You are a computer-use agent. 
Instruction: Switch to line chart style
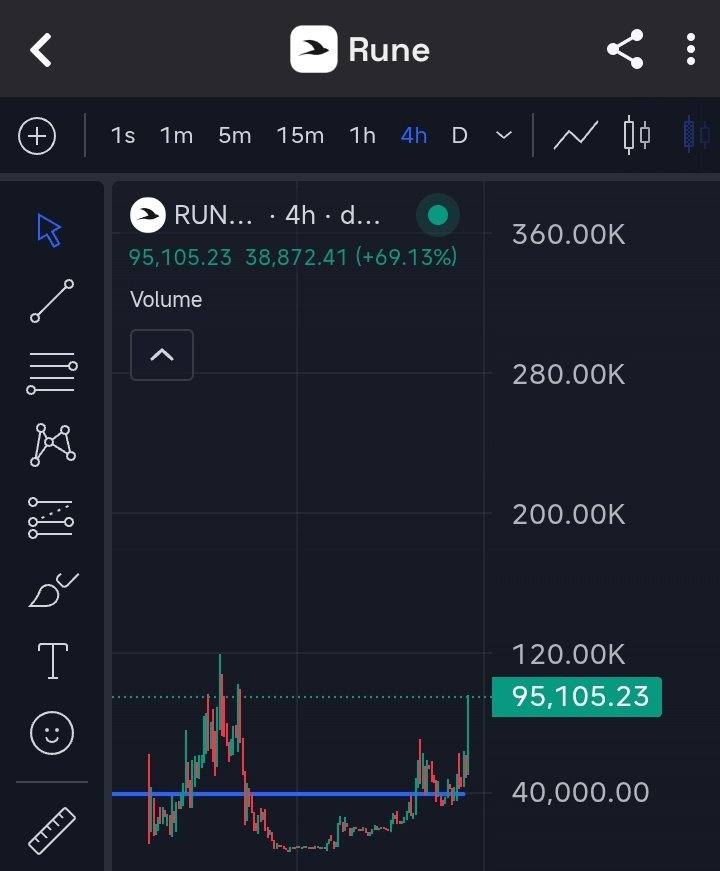click(576, 136)
